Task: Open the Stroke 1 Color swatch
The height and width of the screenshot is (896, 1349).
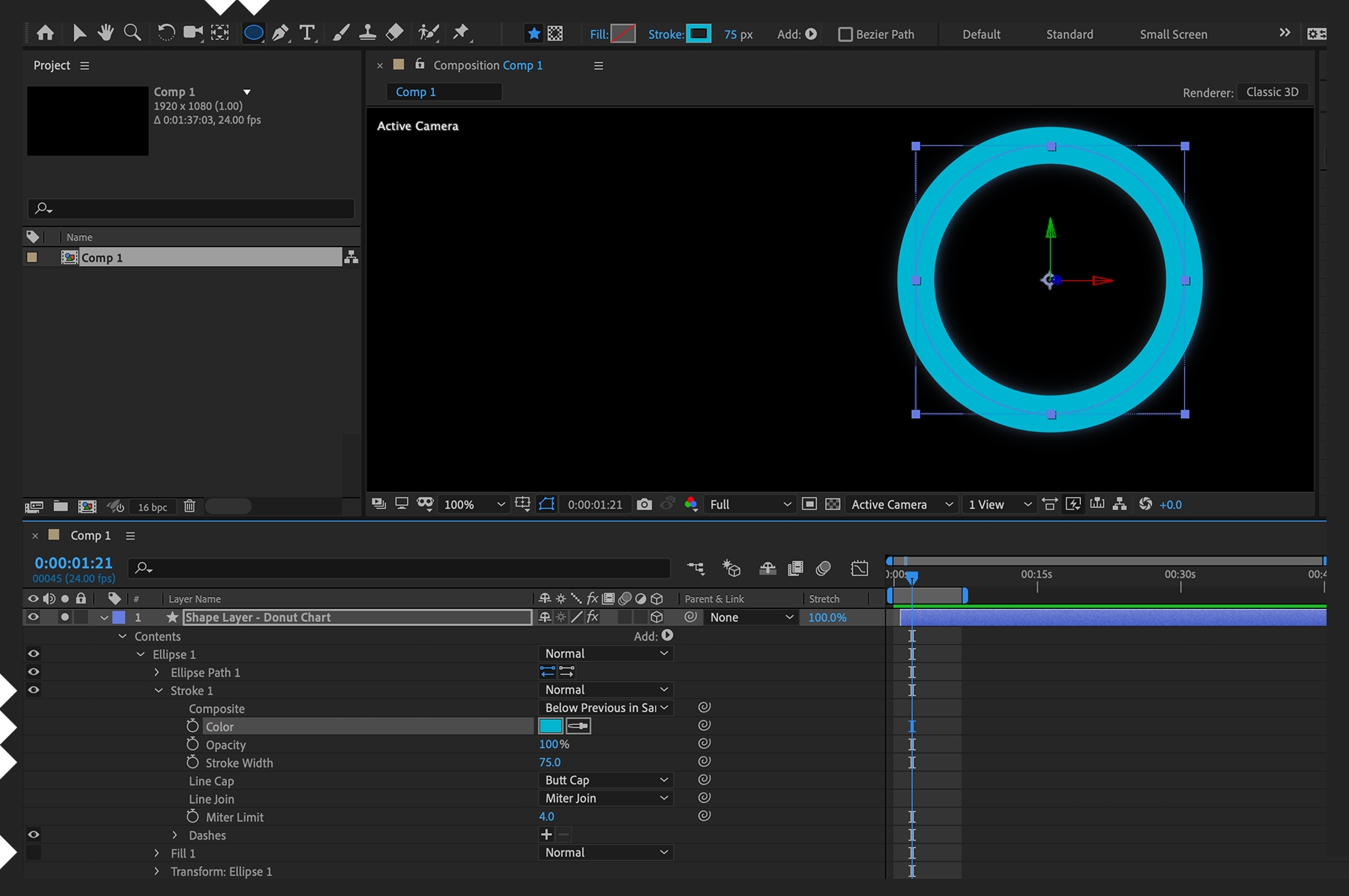Action: pos(550,726)
